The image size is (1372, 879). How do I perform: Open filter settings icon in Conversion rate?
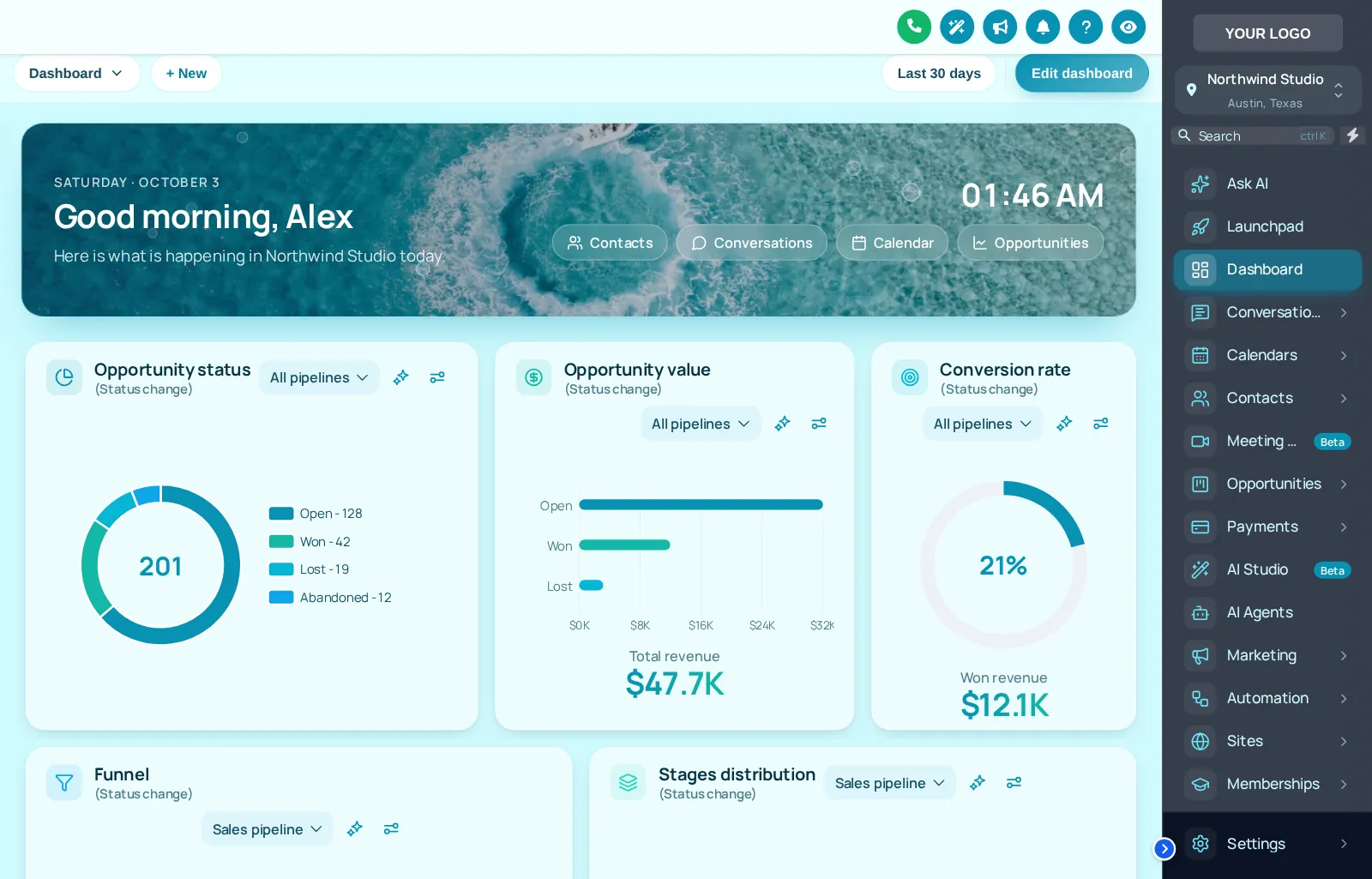[x=1101, y=424]
